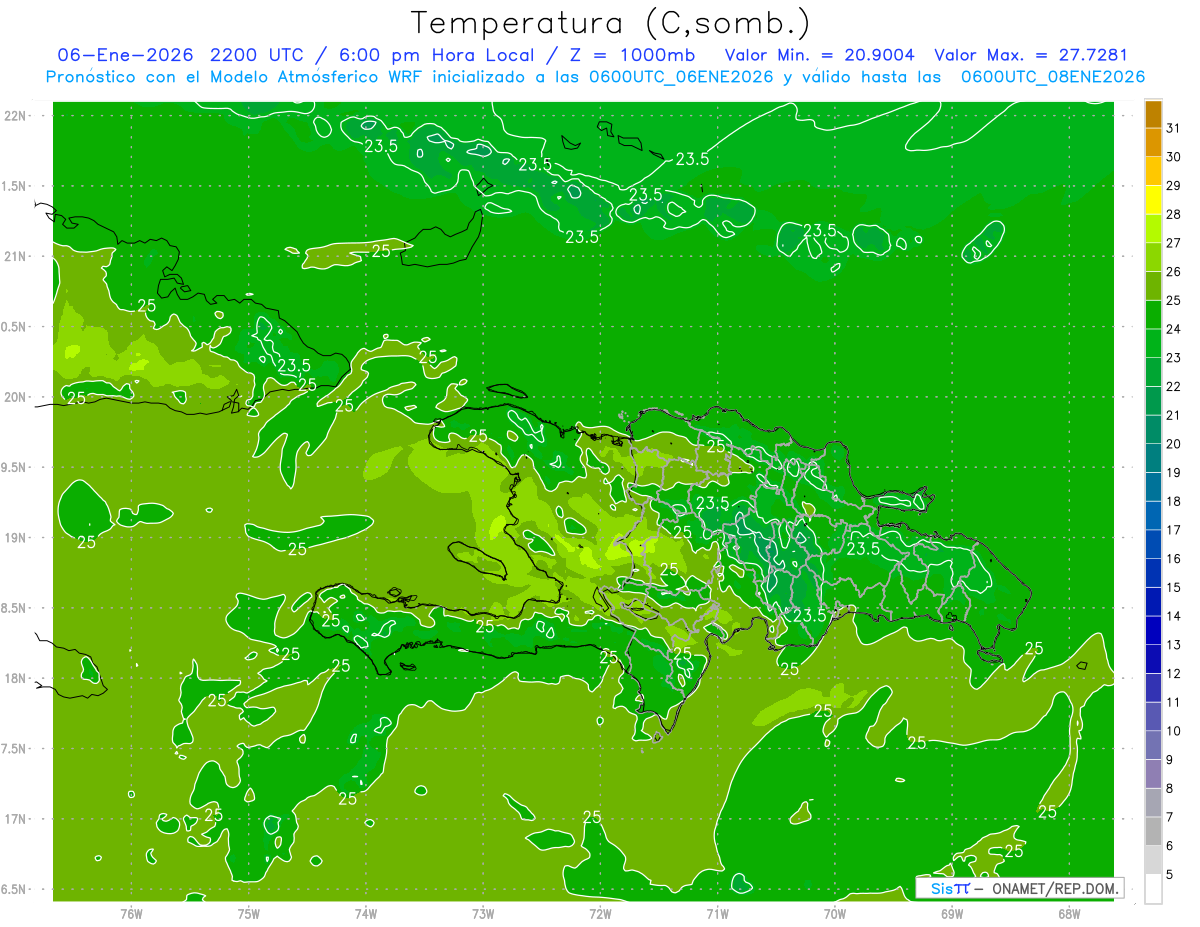Image resolution: width=1200 pixels, height=927 pixels.
Task: Click legend value "20"
Action: click(x=1173, y=444)
